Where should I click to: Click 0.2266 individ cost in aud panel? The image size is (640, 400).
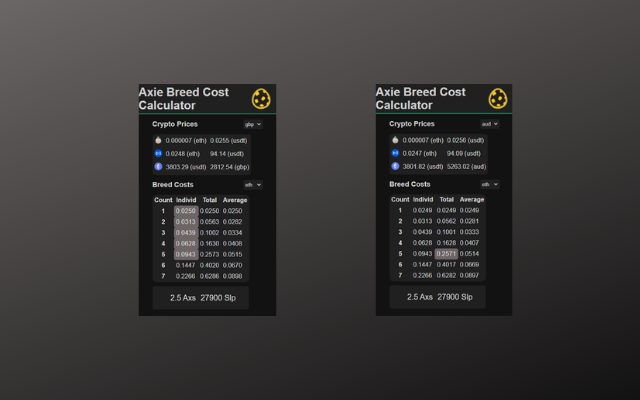(x=422, y=276)
